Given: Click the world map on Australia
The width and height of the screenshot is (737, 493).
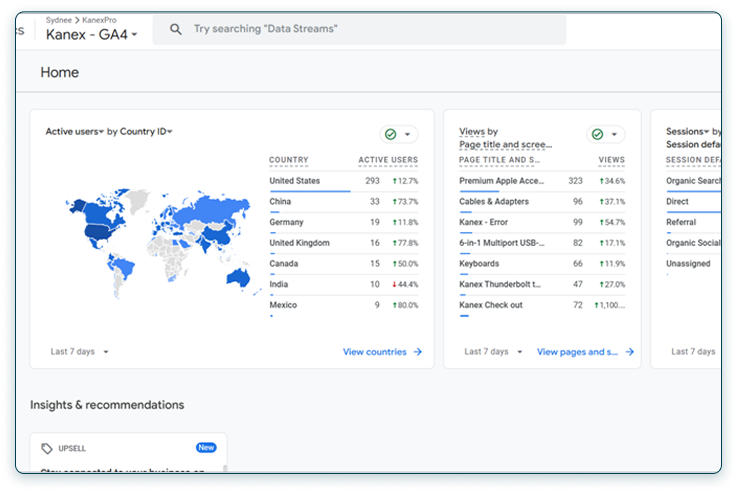Looking at the screenshot, I should tap(238, 276).
